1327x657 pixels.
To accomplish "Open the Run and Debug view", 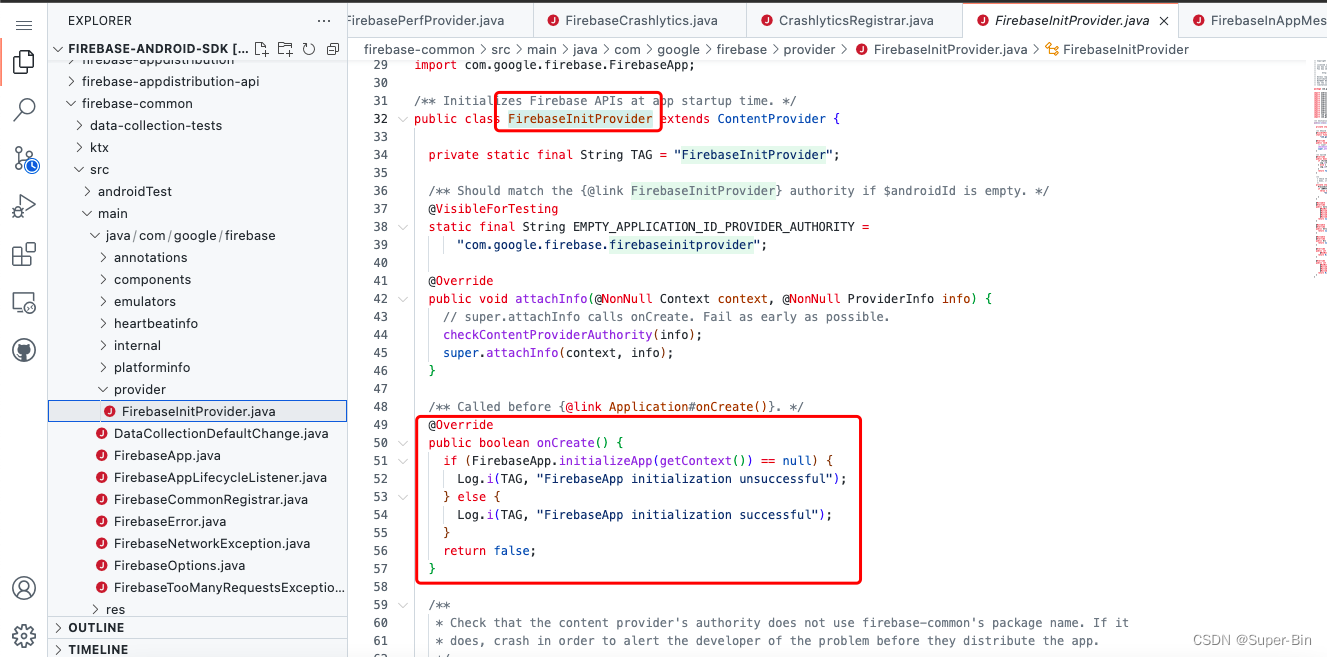I will [x=24, y=206].
